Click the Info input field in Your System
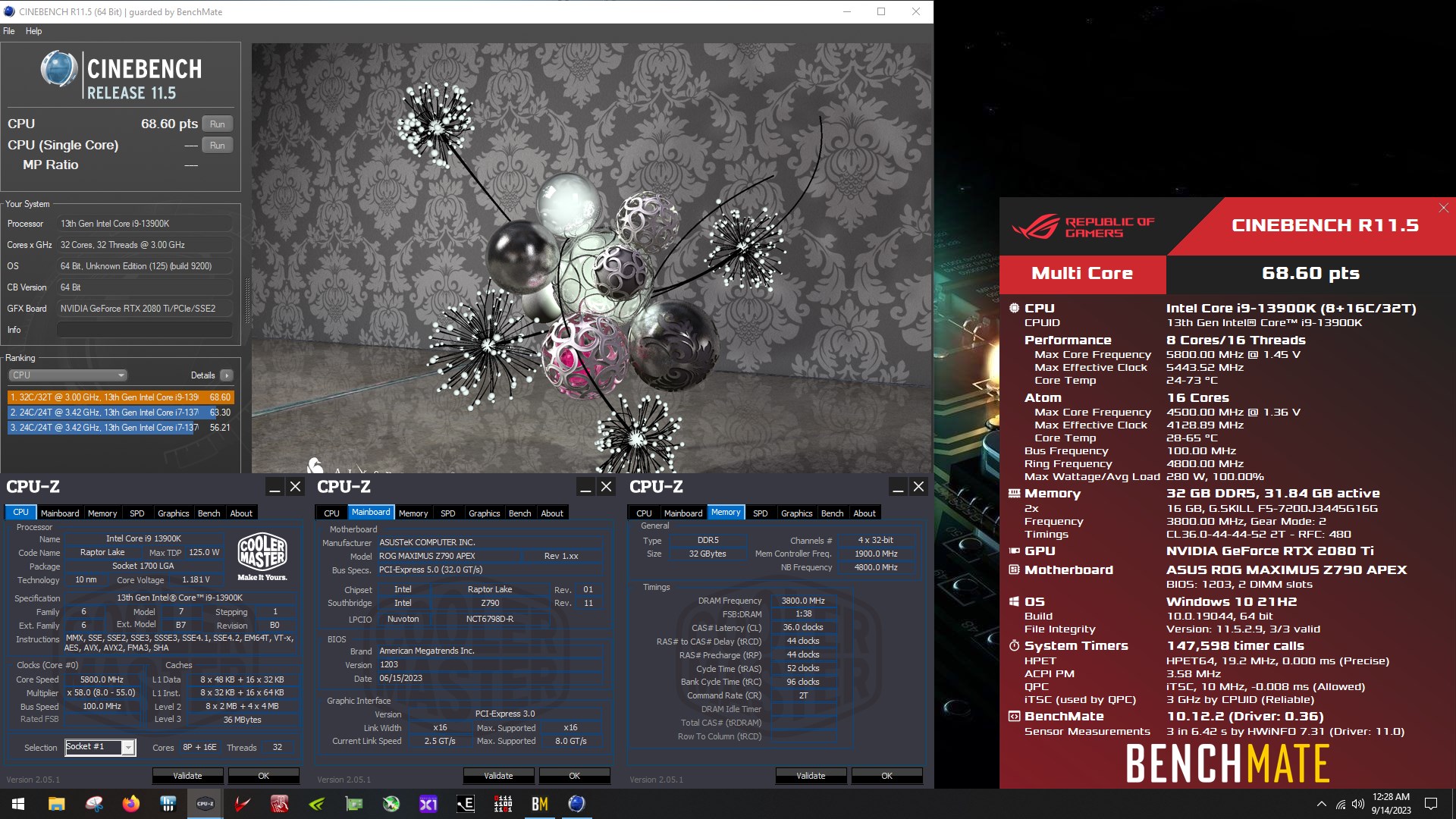Viewport: 1456px width, 819px height. pyautogui.click(x=145, y=330)
